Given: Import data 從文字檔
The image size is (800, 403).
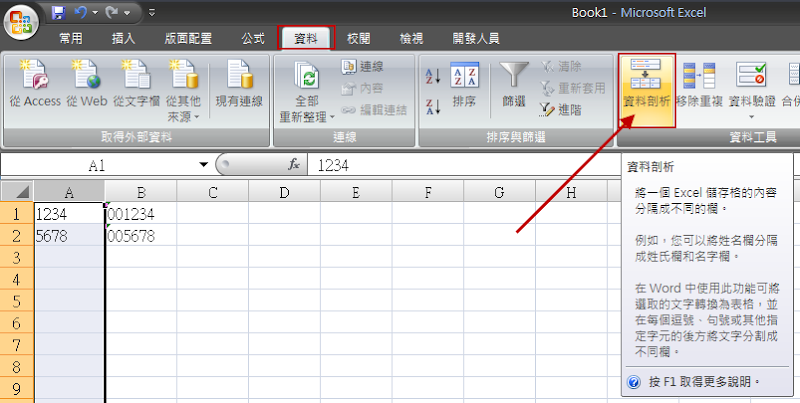Looking at the screenshot, I should (x=136, y=84).
